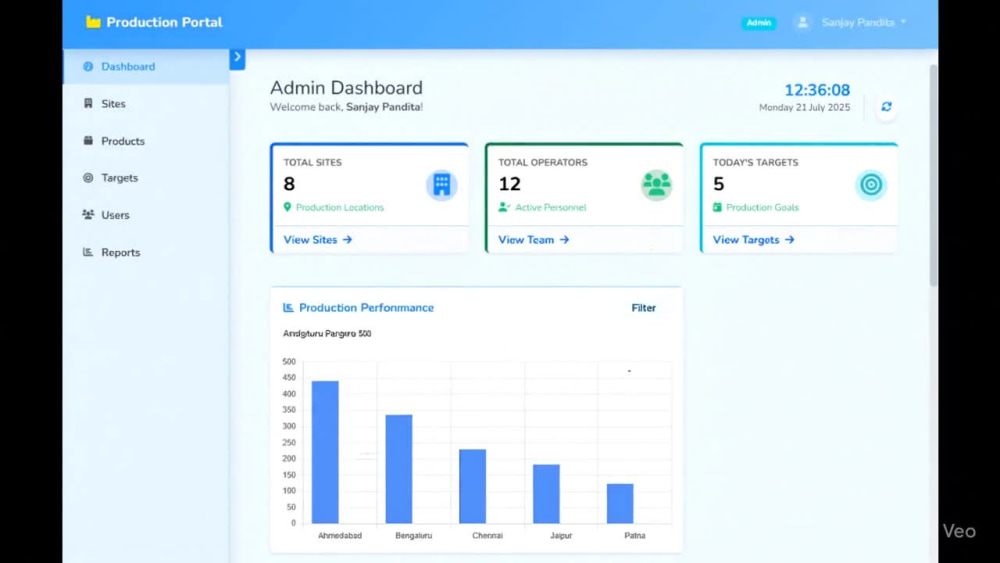
Task: Click the Patna bar in the chart
Action: pos(620,504)
